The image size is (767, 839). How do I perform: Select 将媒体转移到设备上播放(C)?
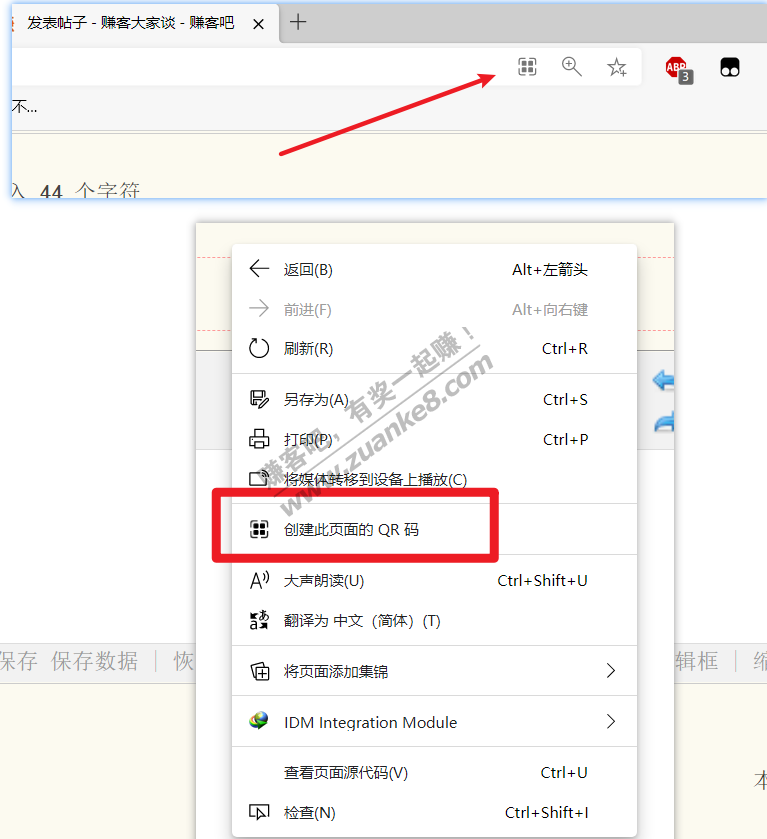tap(375, 480)
